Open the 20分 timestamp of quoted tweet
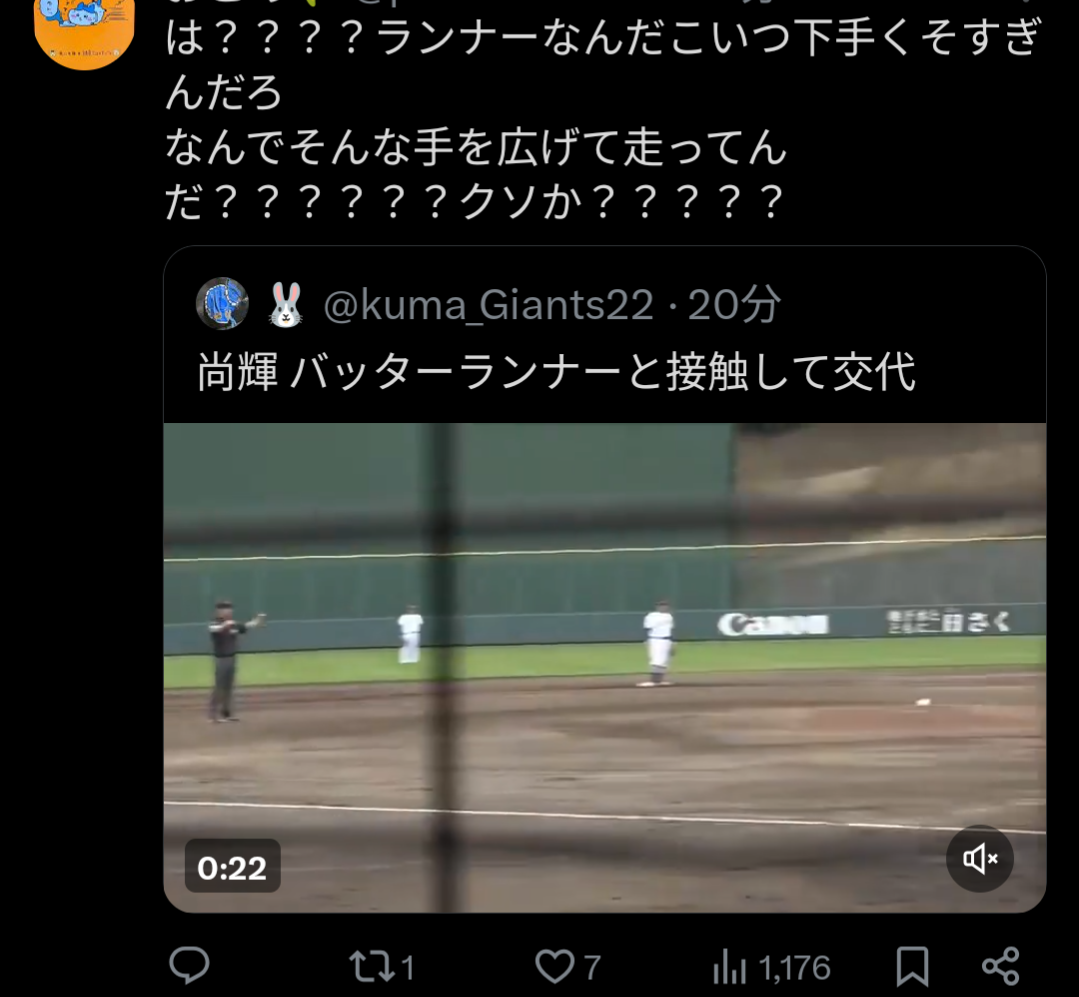This screenshot has width=1079, height=997. pyautogui.click(x=734, y=305)
